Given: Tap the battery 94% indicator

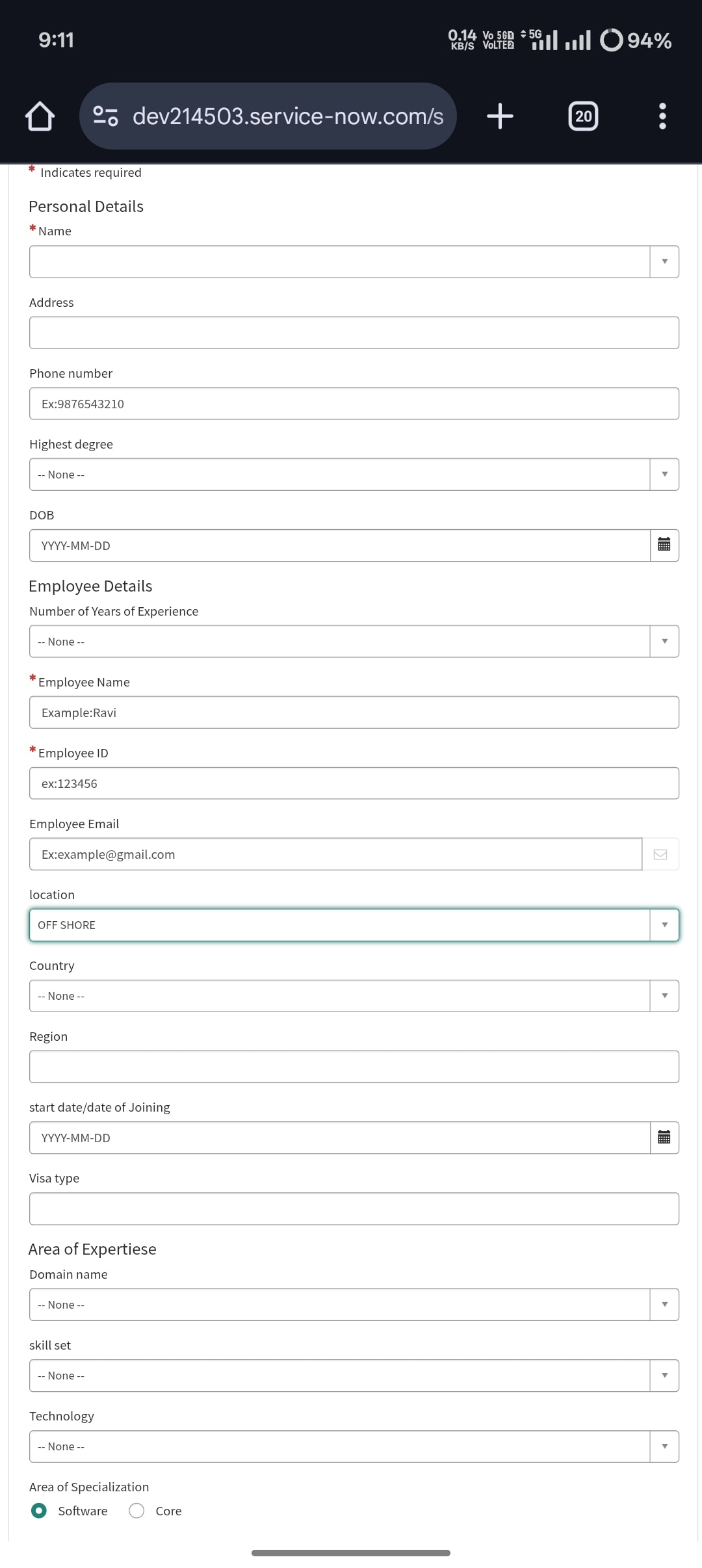Looking at the screenshot, I should pos(636,40).
